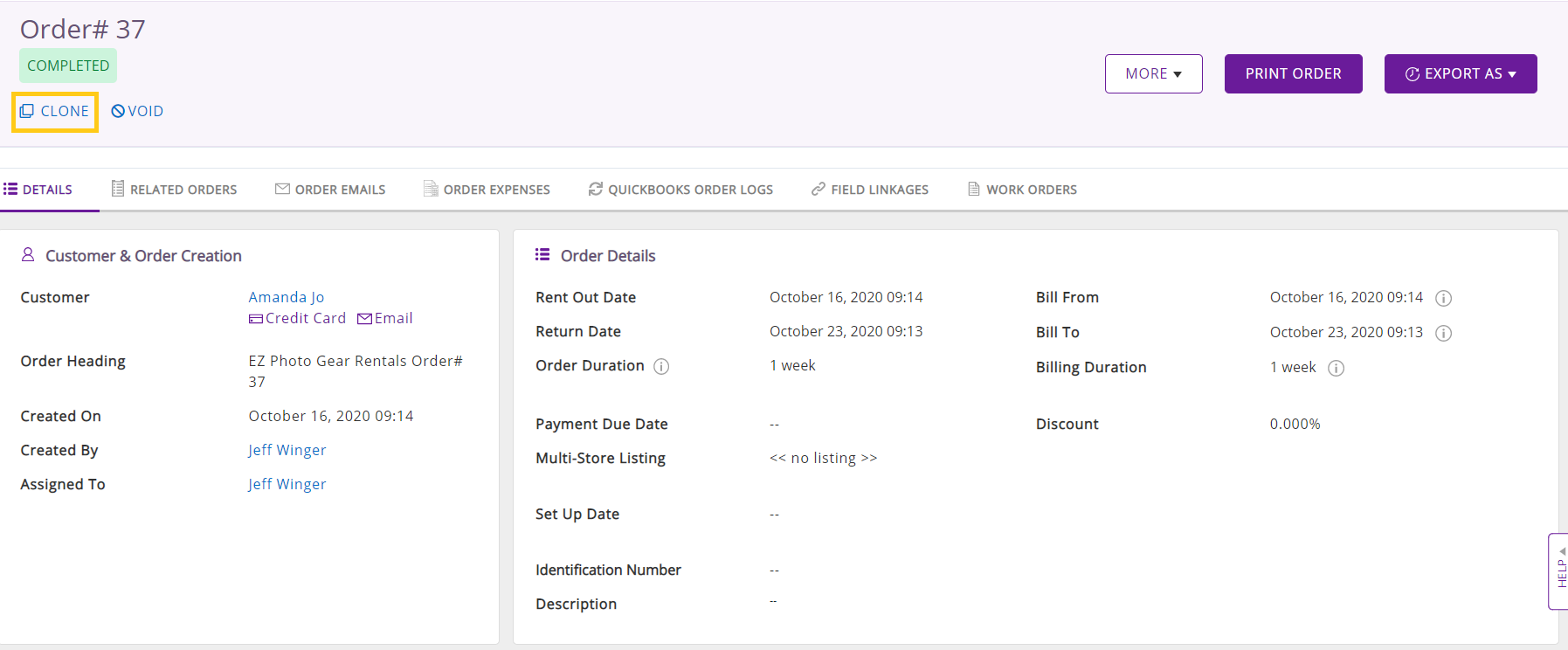Switch to the Details tab

tap(38, 190)
